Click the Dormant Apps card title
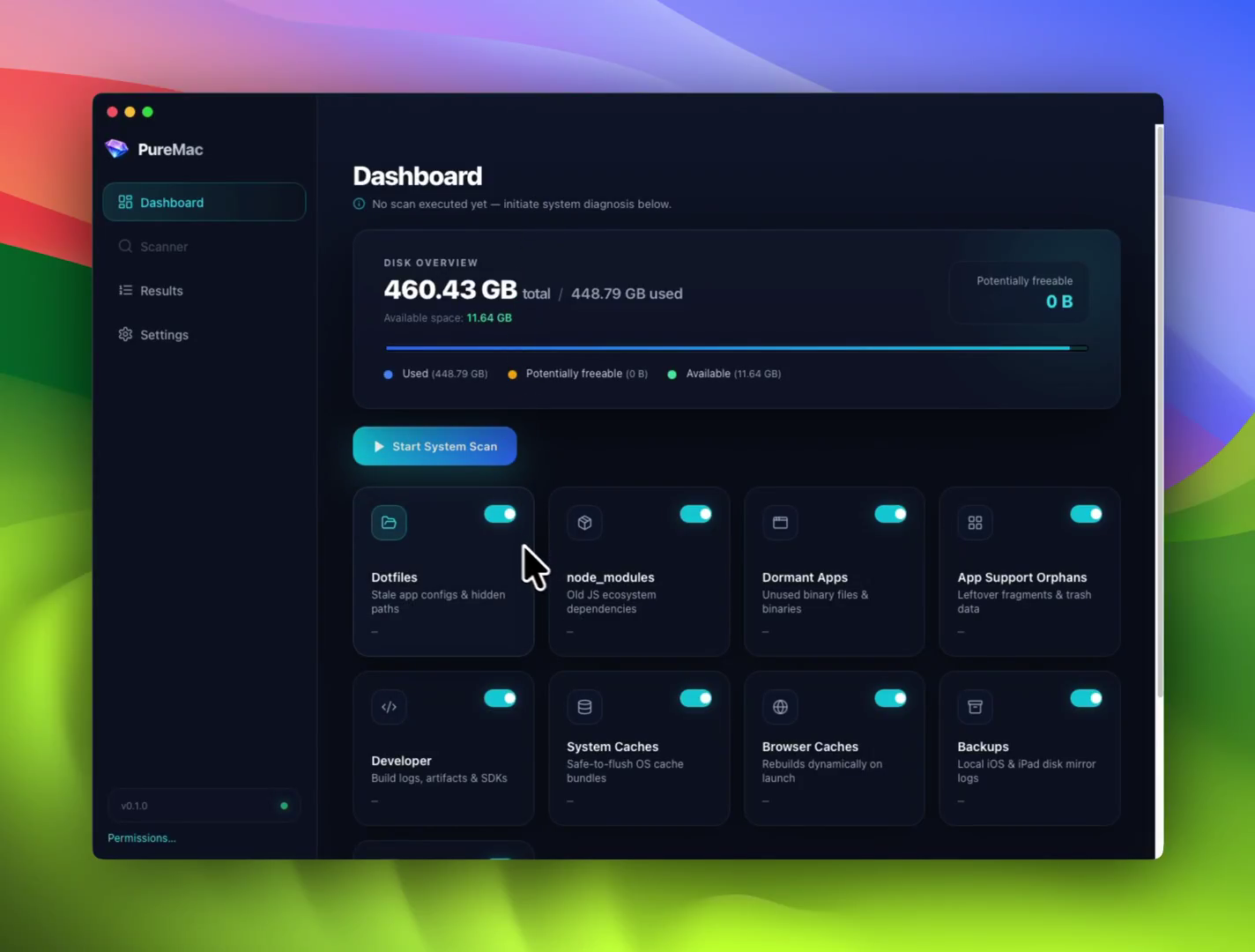This screenshot has height=952, width=1255. point(805,577)
